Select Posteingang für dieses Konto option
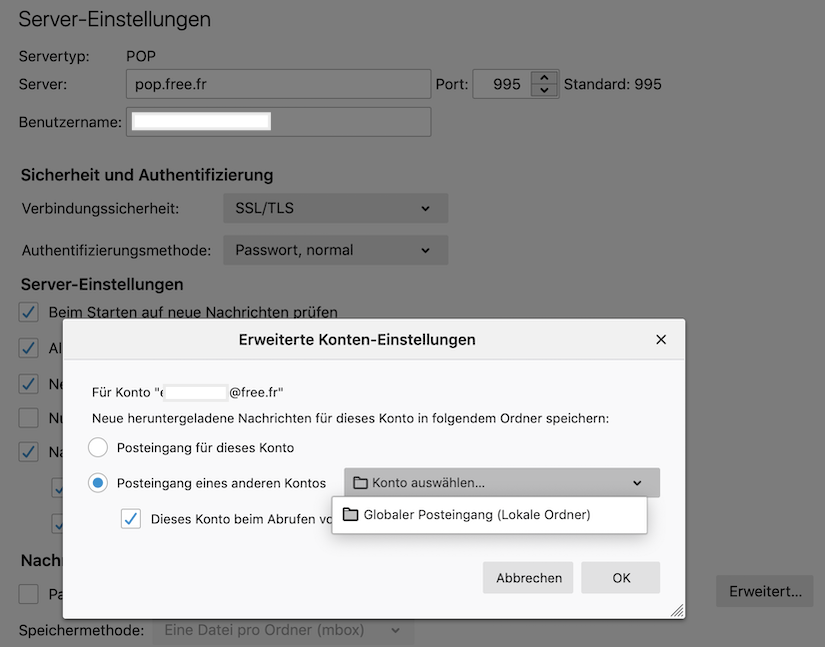This screenshot has height=647, width=825. [98, 447]
